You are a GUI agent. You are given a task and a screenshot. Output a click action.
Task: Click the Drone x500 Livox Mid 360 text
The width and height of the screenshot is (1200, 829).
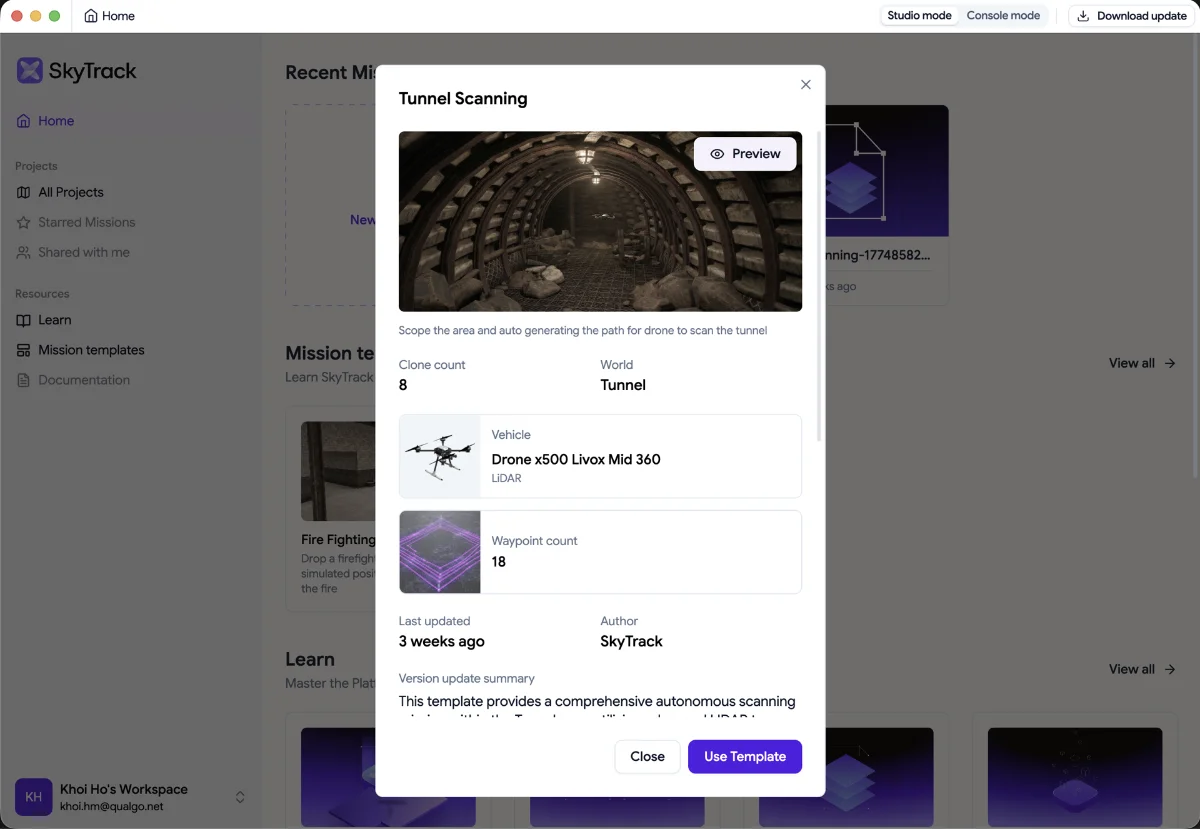[x=576, y=460]
